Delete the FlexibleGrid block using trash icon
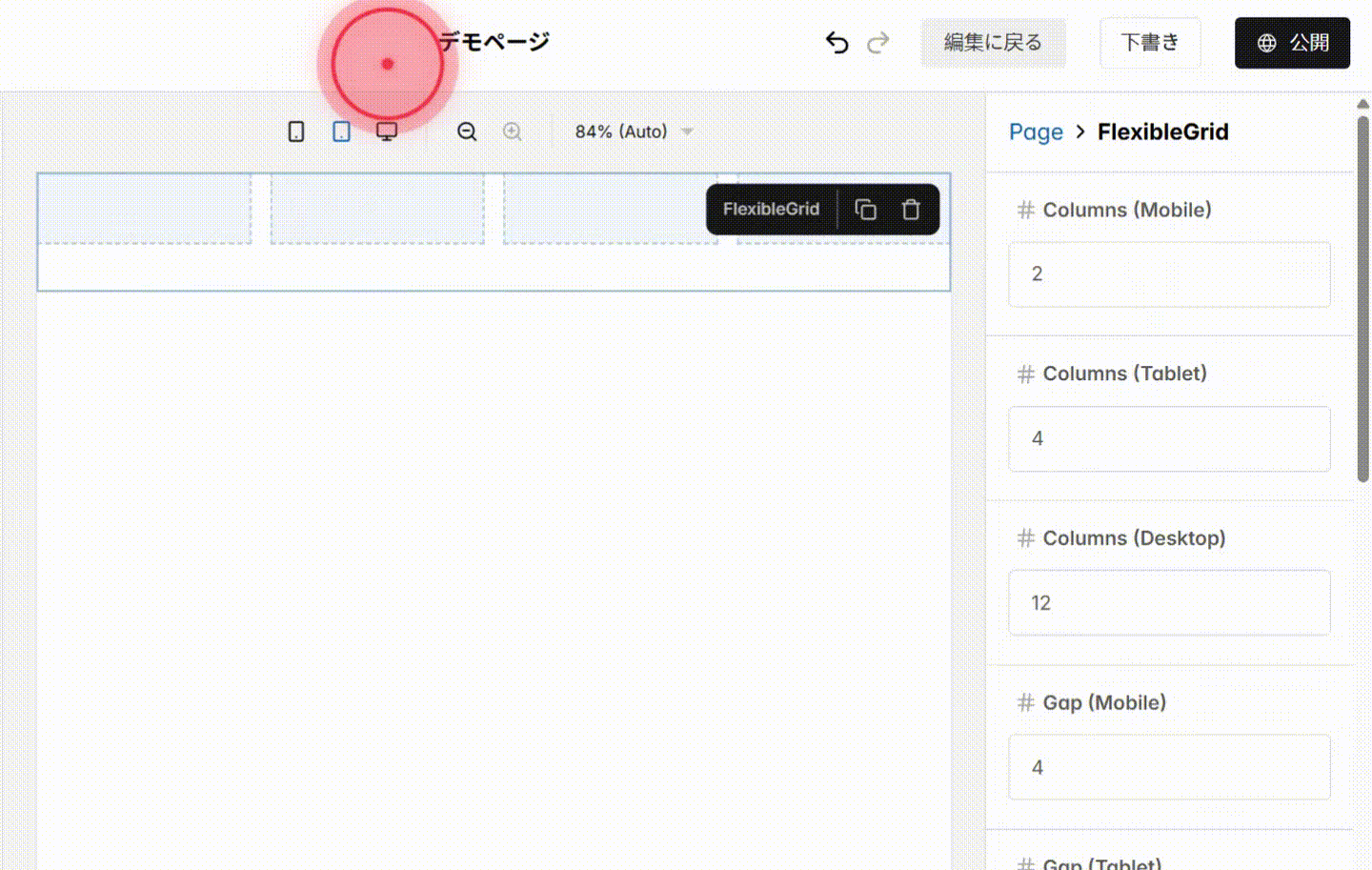Screen dimensions: 1372x870 [x=910, y=209]
